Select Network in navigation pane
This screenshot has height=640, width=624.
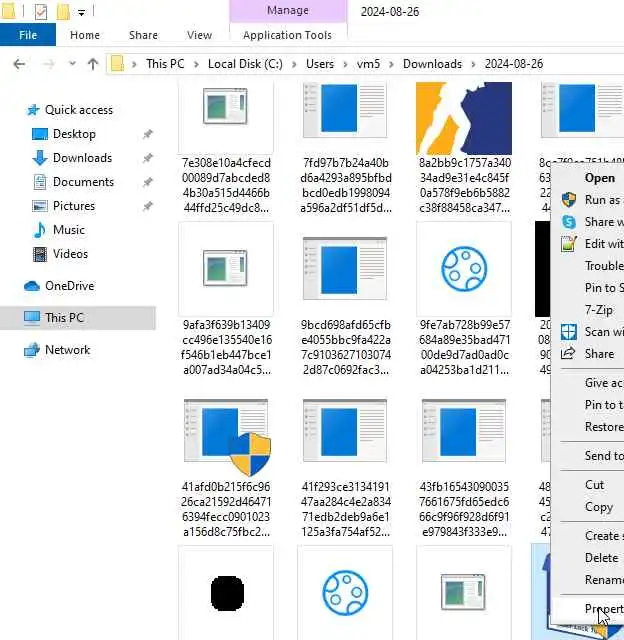click(67, 350)
